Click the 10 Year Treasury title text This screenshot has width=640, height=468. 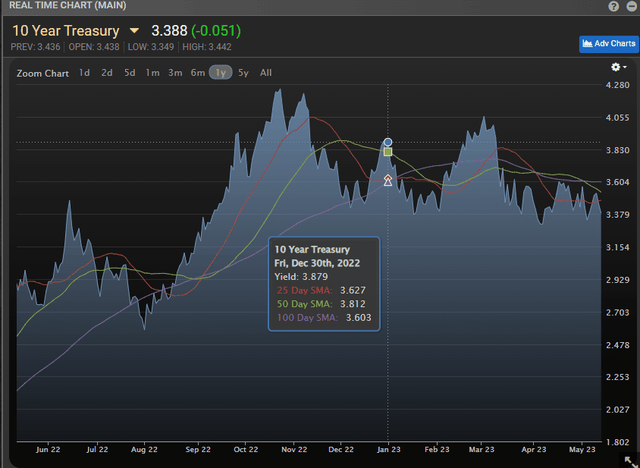[66, 31]
